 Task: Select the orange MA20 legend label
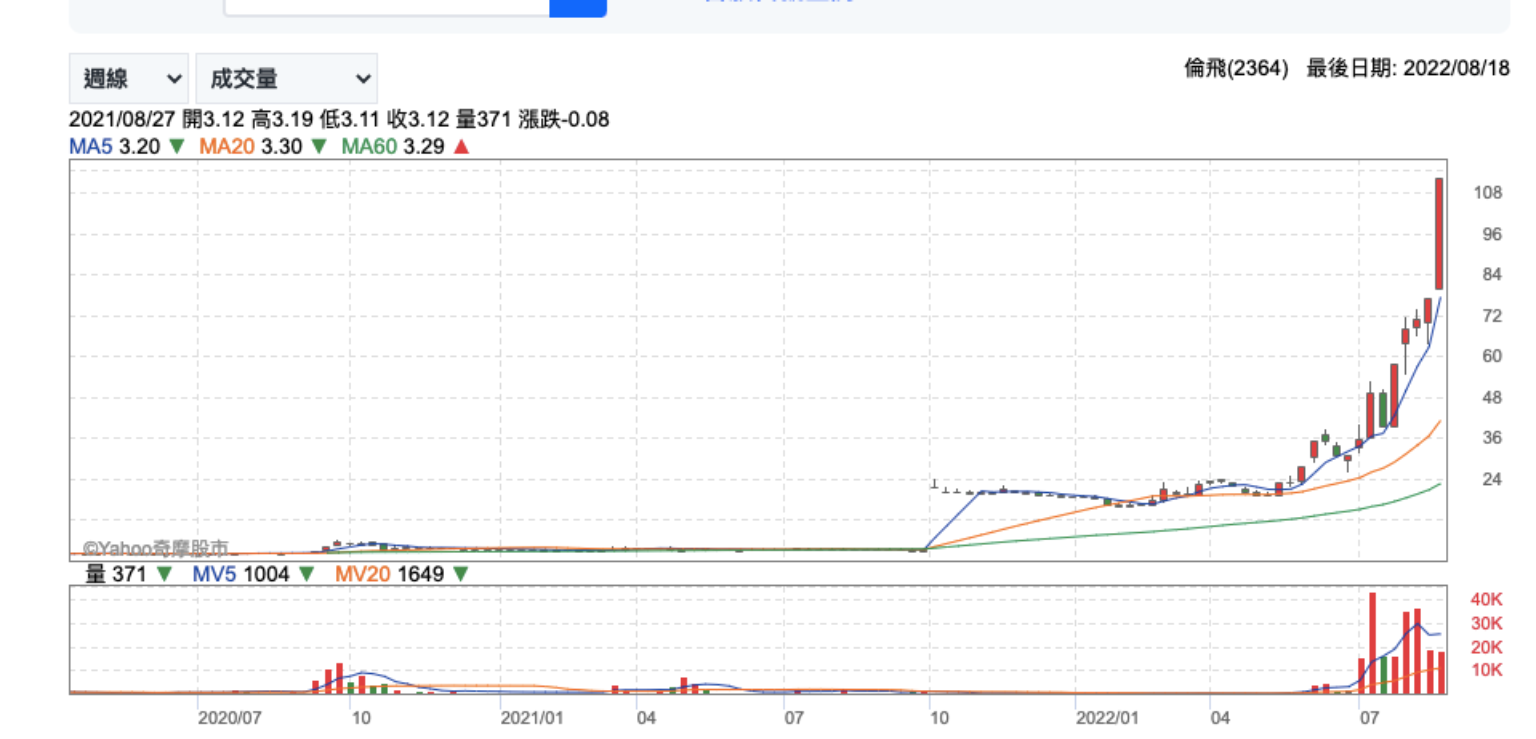pyautogui.click(x=226, y=147)
